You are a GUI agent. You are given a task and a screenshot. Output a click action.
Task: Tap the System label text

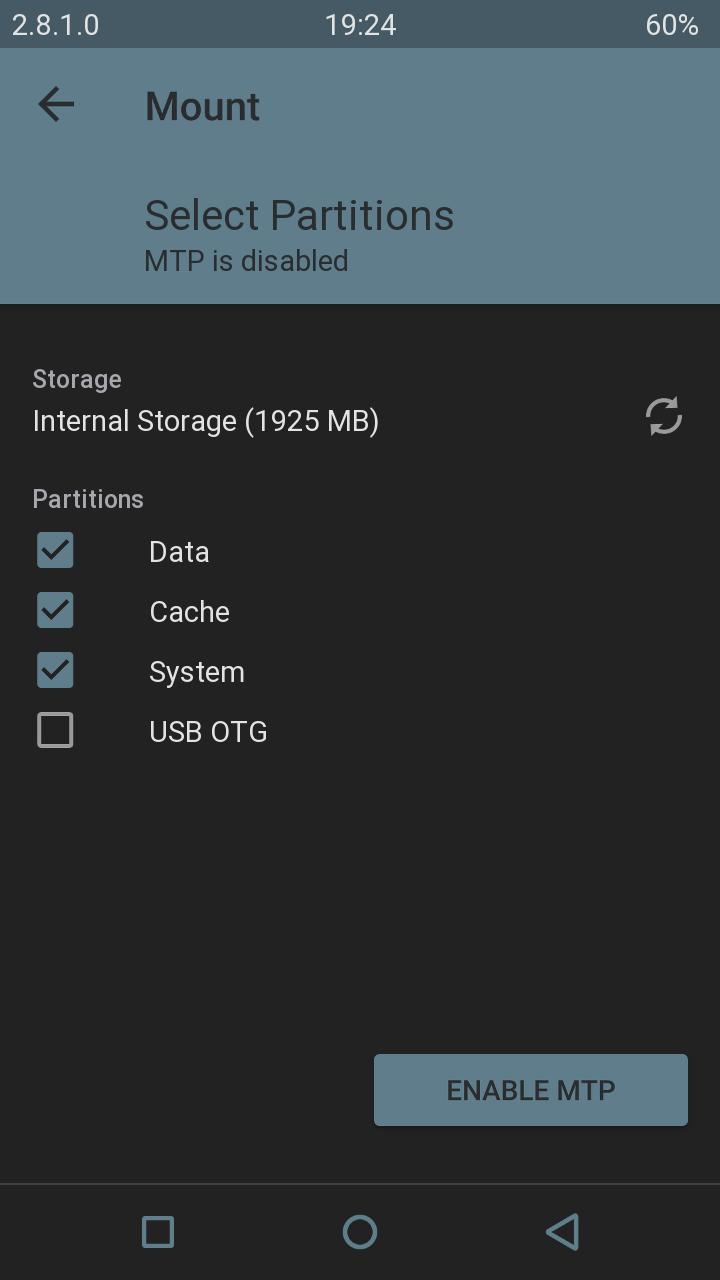(197, 672)
